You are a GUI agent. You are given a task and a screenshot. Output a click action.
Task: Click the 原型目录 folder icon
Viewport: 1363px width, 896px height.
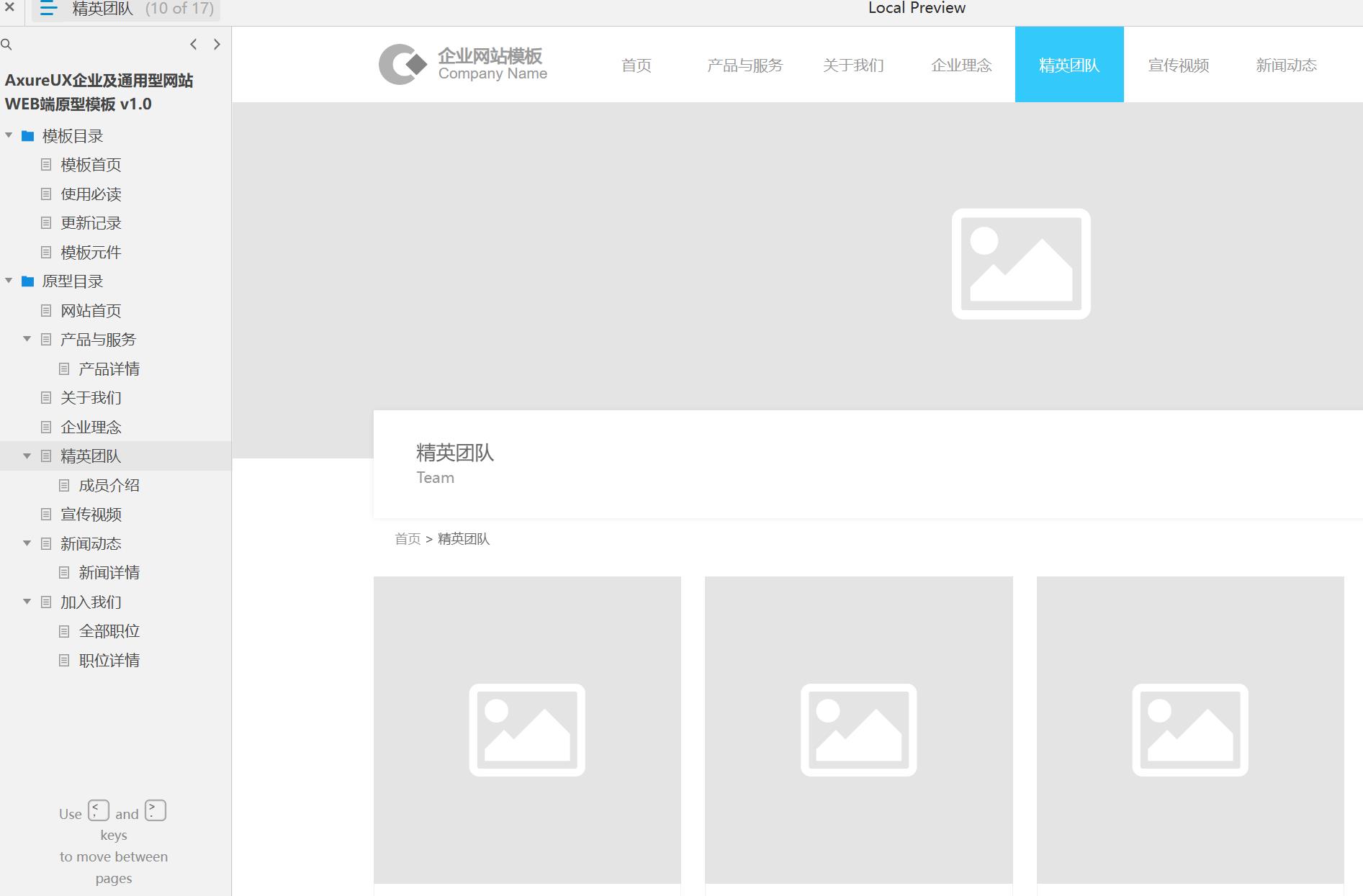pyautogui.click(x=28, y=281)
